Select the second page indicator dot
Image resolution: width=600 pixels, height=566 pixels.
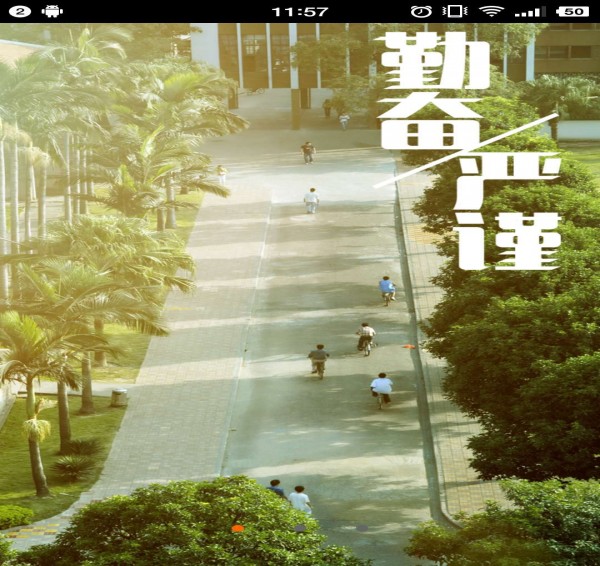coord(300,528)
